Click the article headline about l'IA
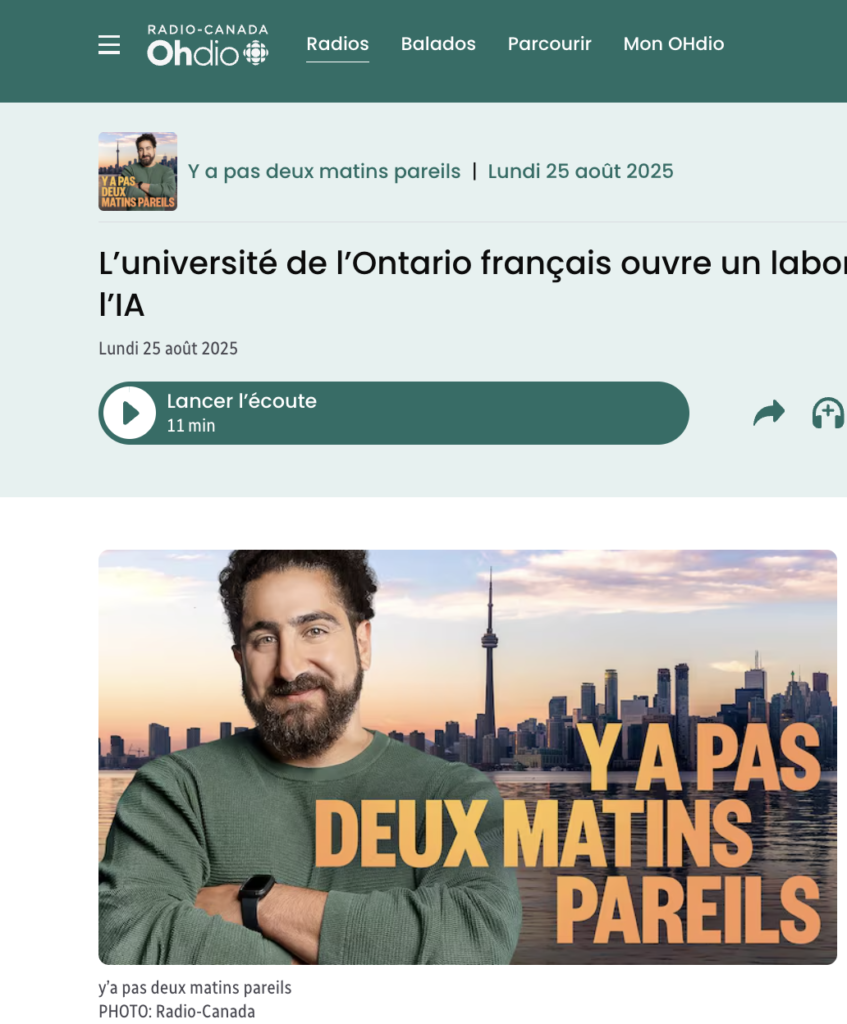The height and width of the screenshot is (1024, 847). (473, 283)
